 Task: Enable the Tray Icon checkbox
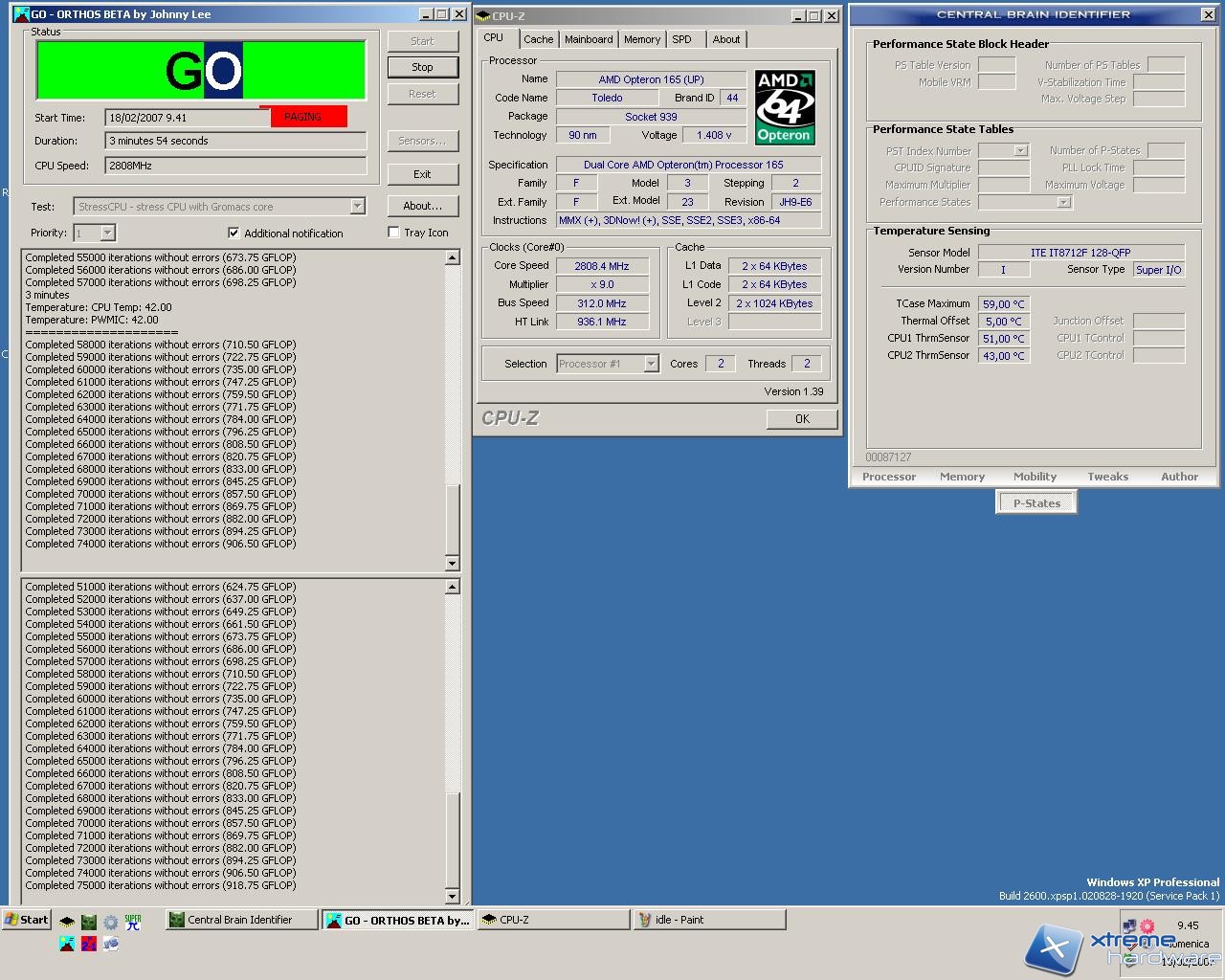point(393,233)
